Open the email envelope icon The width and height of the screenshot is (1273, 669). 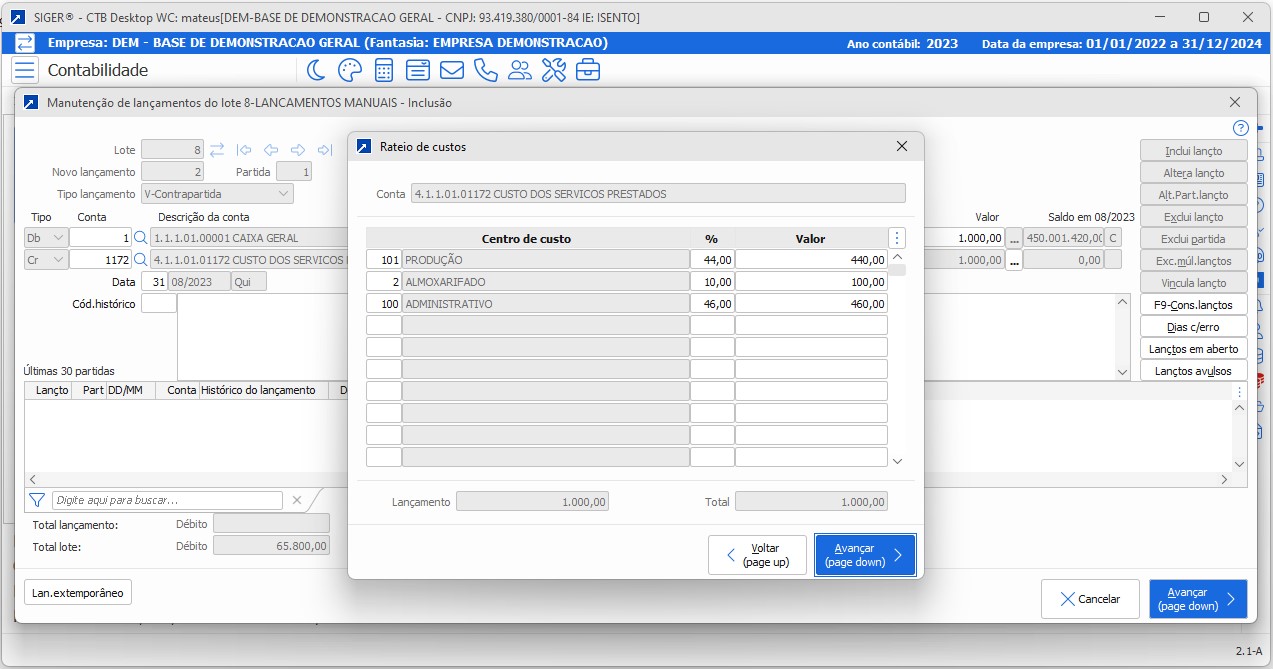[451, 70]
